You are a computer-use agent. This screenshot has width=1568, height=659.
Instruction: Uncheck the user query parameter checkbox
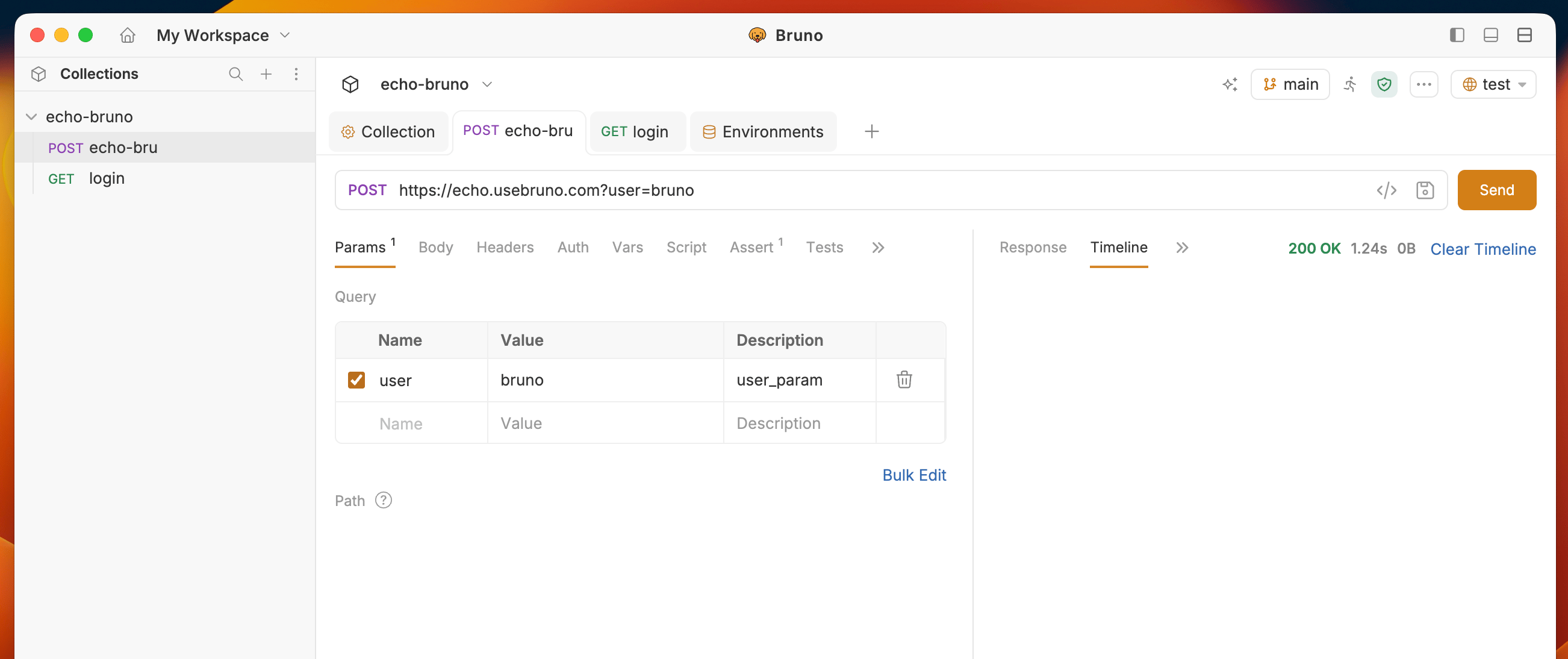click(356, 380)
